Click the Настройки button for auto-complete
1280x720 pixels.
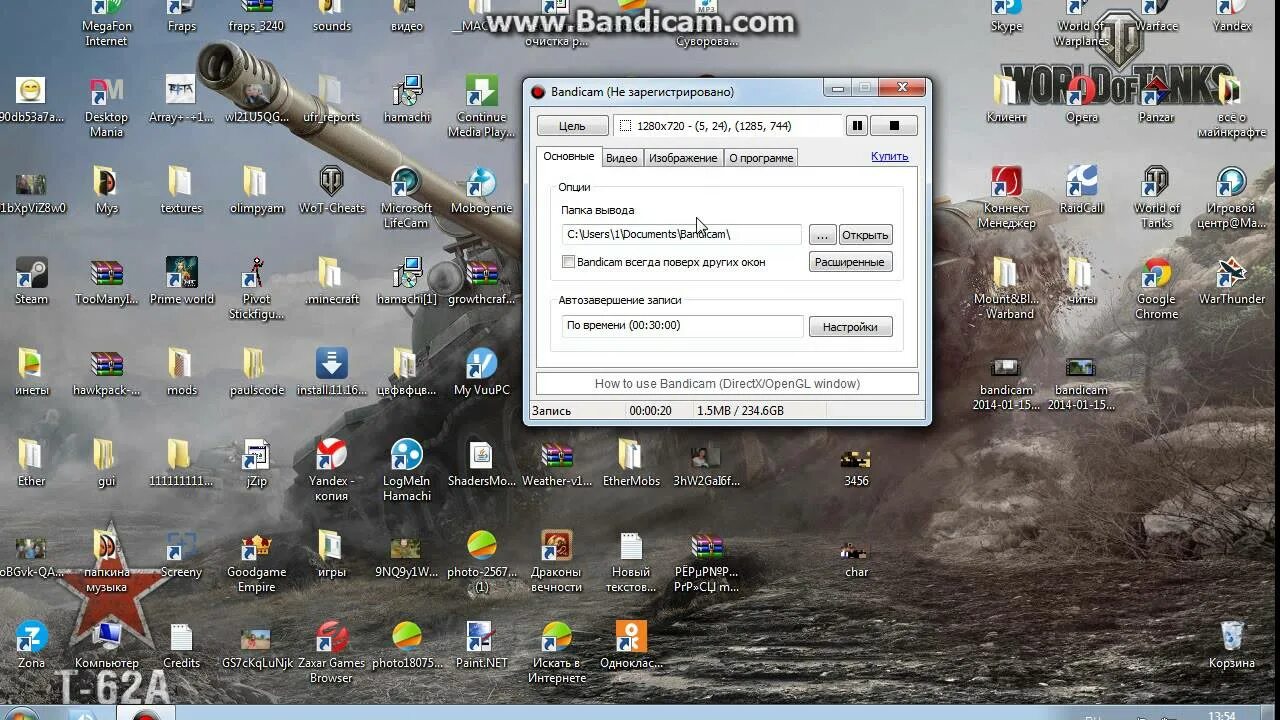pos(850,327)
